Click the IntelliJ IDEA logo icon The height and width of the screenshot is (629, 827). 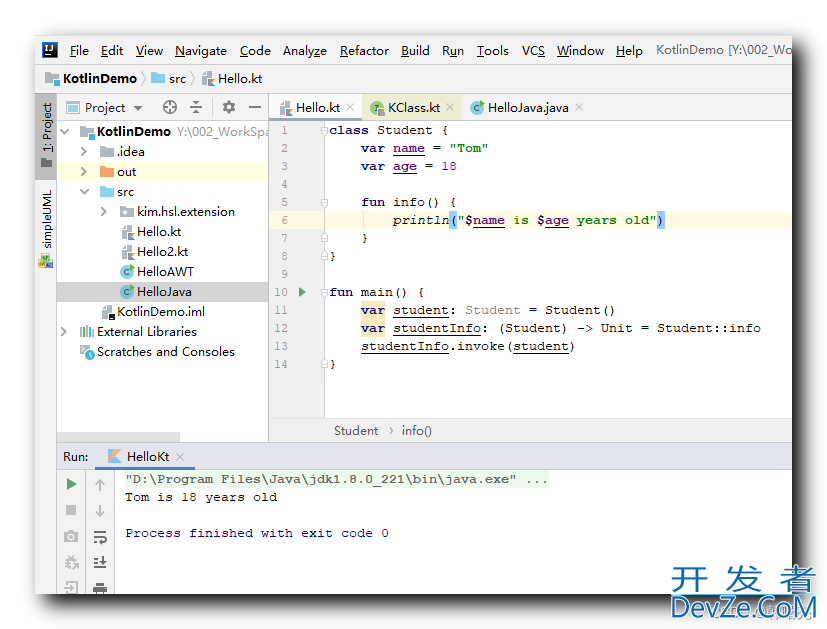[x=50, y=50]
